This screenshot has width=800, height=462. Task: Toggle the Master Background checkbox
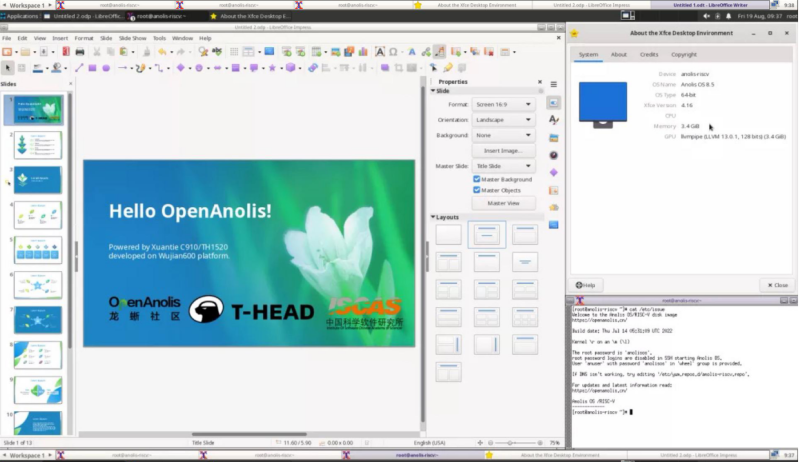[x=477, y=179]
